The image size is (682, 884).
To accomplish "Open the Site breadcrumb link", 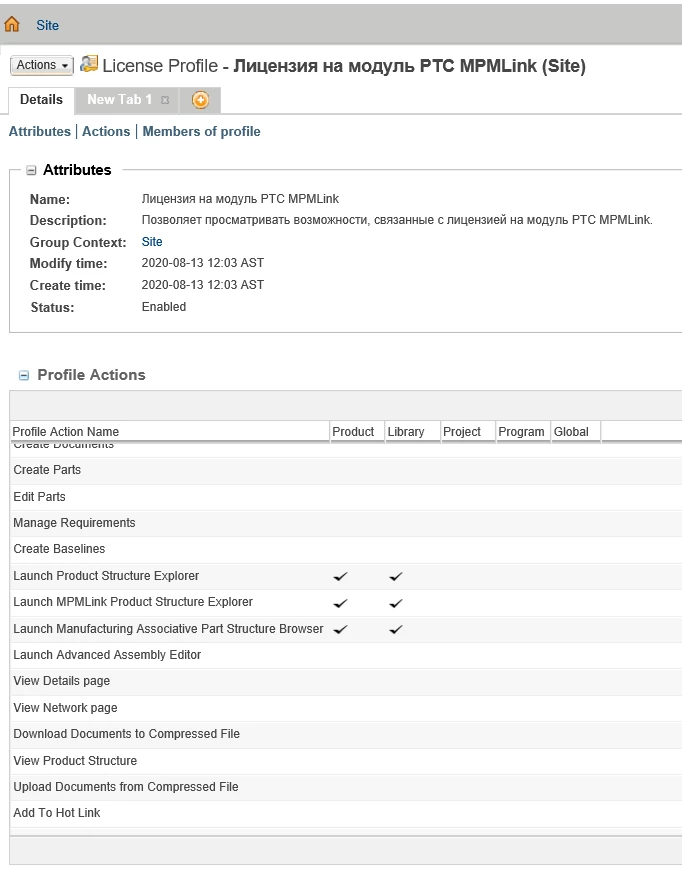I will click(x=47, y=25).
